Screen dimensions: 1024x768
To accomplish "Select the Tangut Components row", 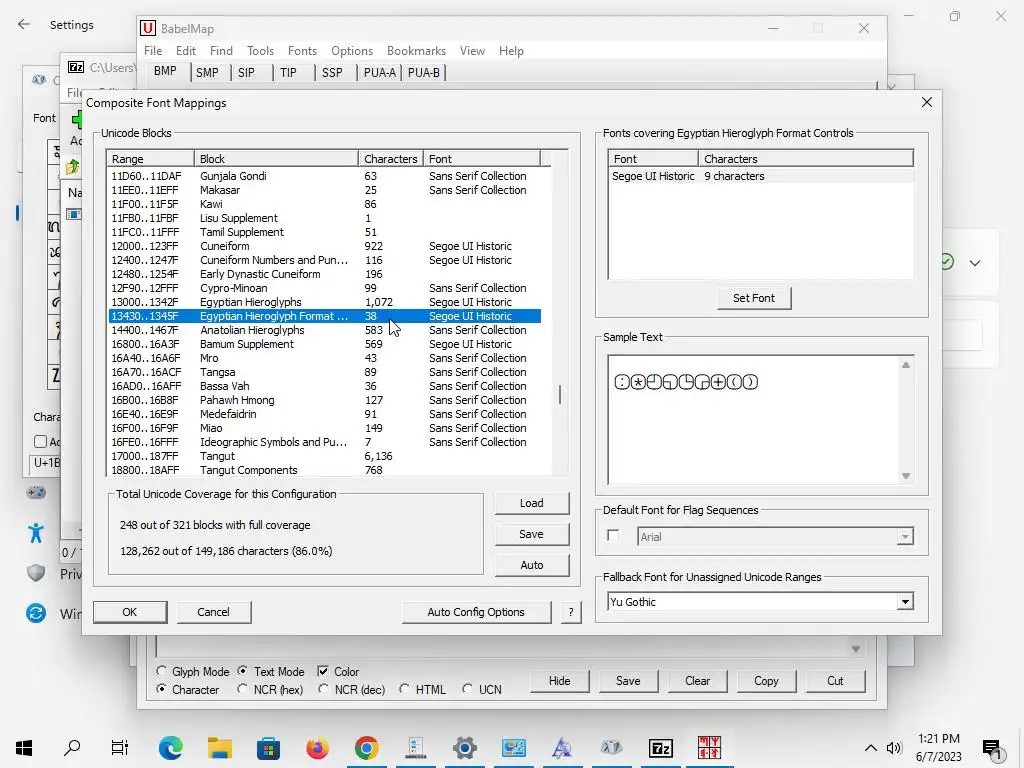I will pos(324,470).
